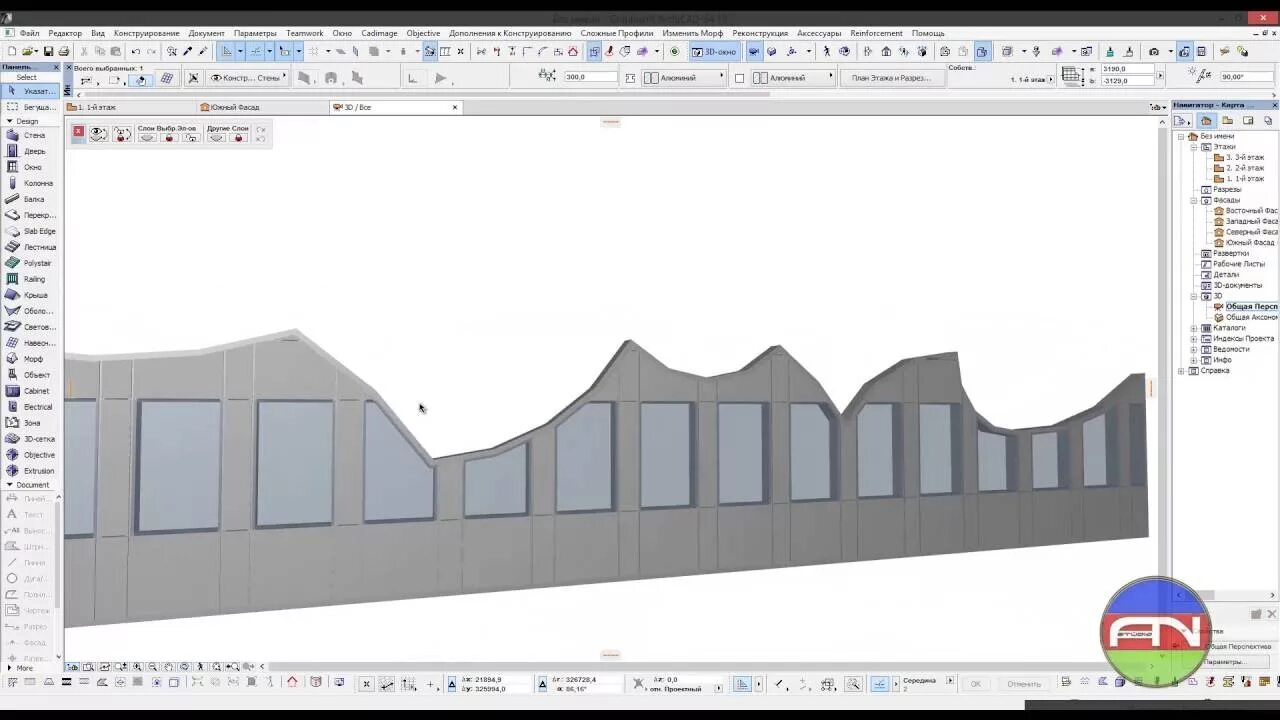
Task: Toggle the 3D-окно button
Action: [714, 51]
